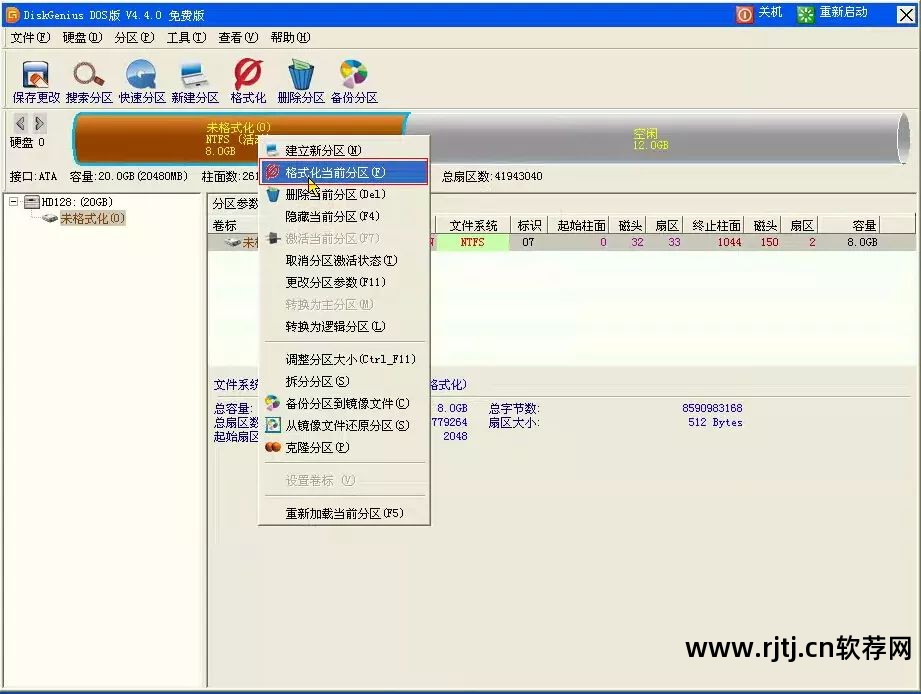
Task: Choose 建立新分区(N) in context menu
Action: point(344,150)
